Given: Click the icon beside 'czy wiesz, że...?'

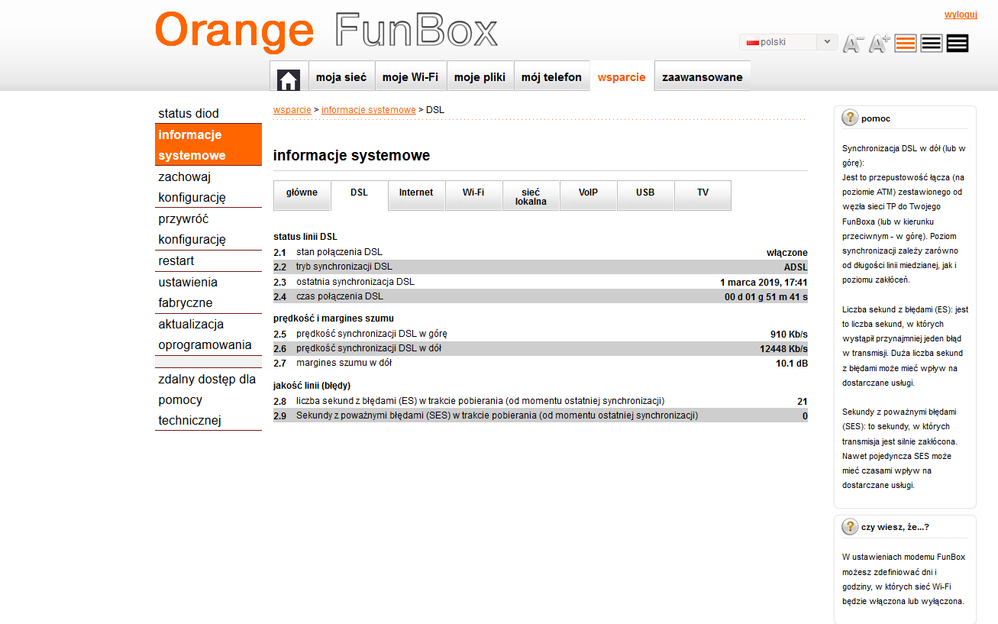Looking at the screenshot, I should point(850,527).
